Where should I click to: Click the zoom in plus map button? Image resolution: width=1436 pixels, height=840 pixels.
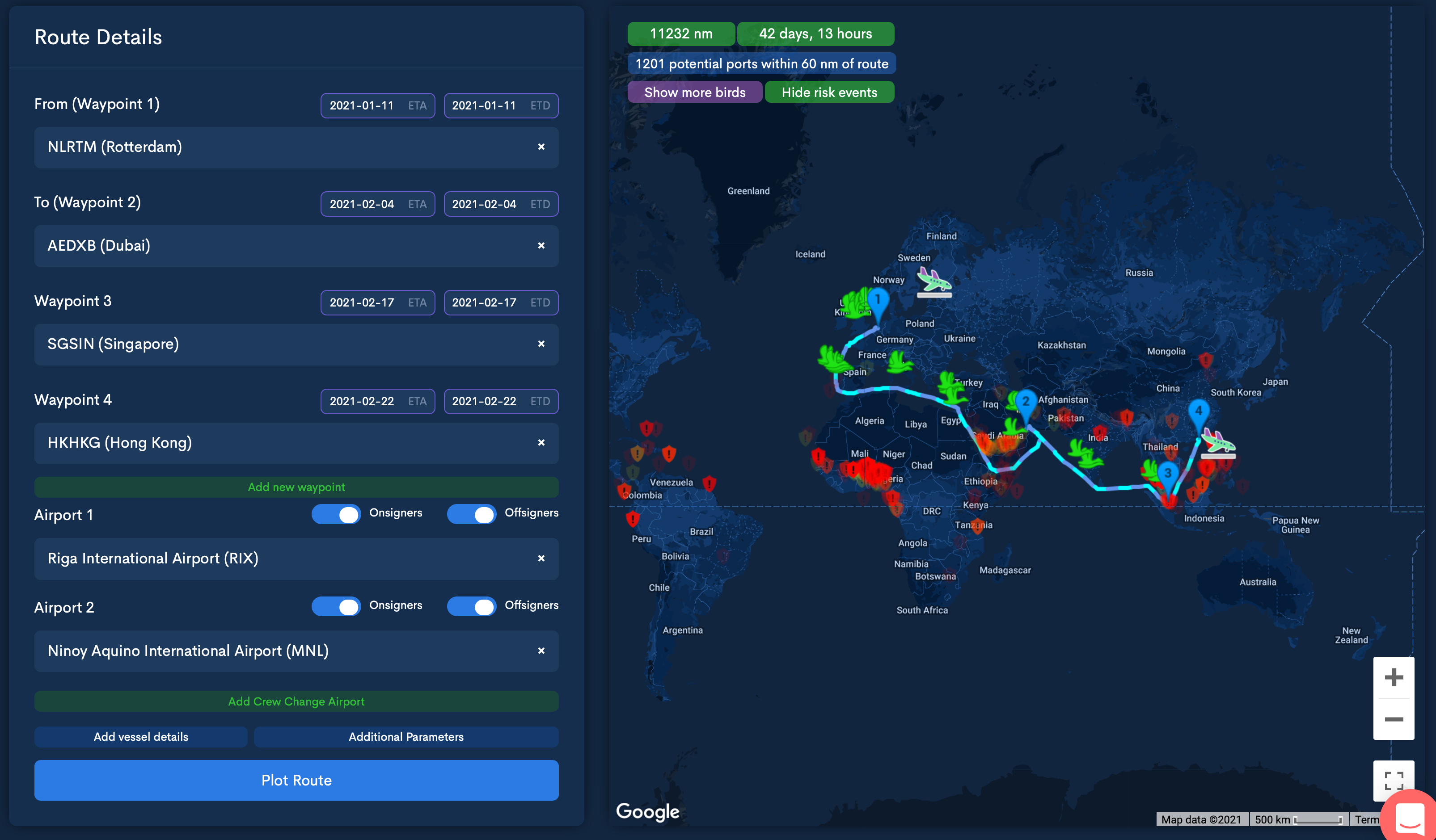[1393, 677]
